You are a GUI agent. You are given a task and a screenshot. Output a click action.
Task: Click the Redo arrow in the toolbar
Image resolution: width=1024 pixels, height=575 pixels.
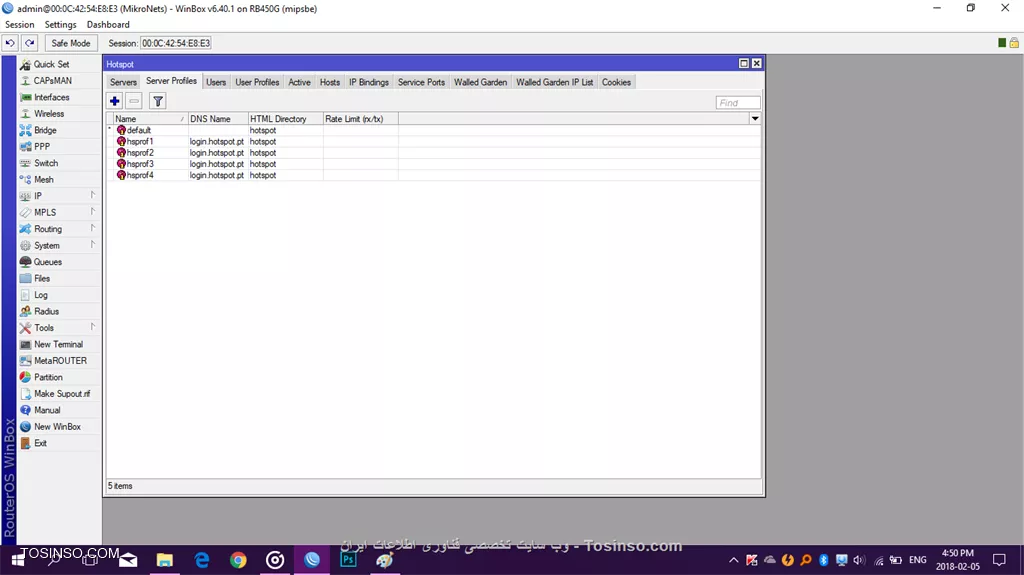[x=30, y=43]
